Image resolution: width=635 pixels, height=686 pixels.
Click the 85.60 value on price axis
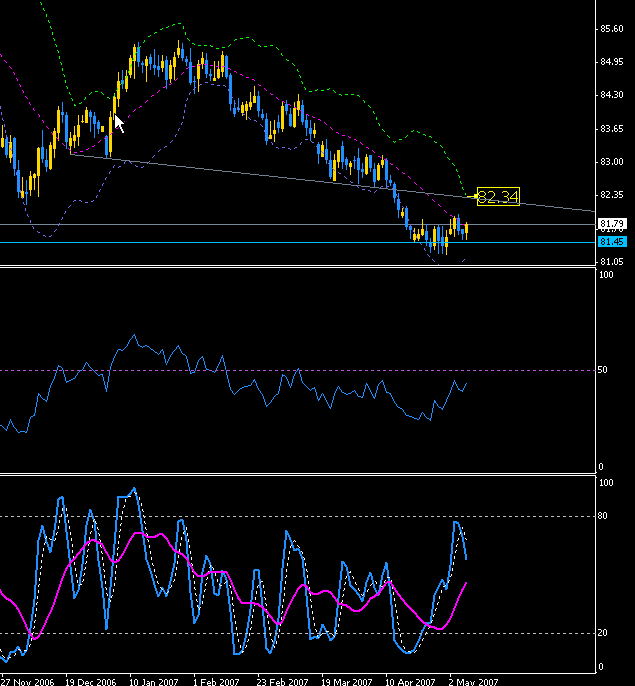point(612,29)
